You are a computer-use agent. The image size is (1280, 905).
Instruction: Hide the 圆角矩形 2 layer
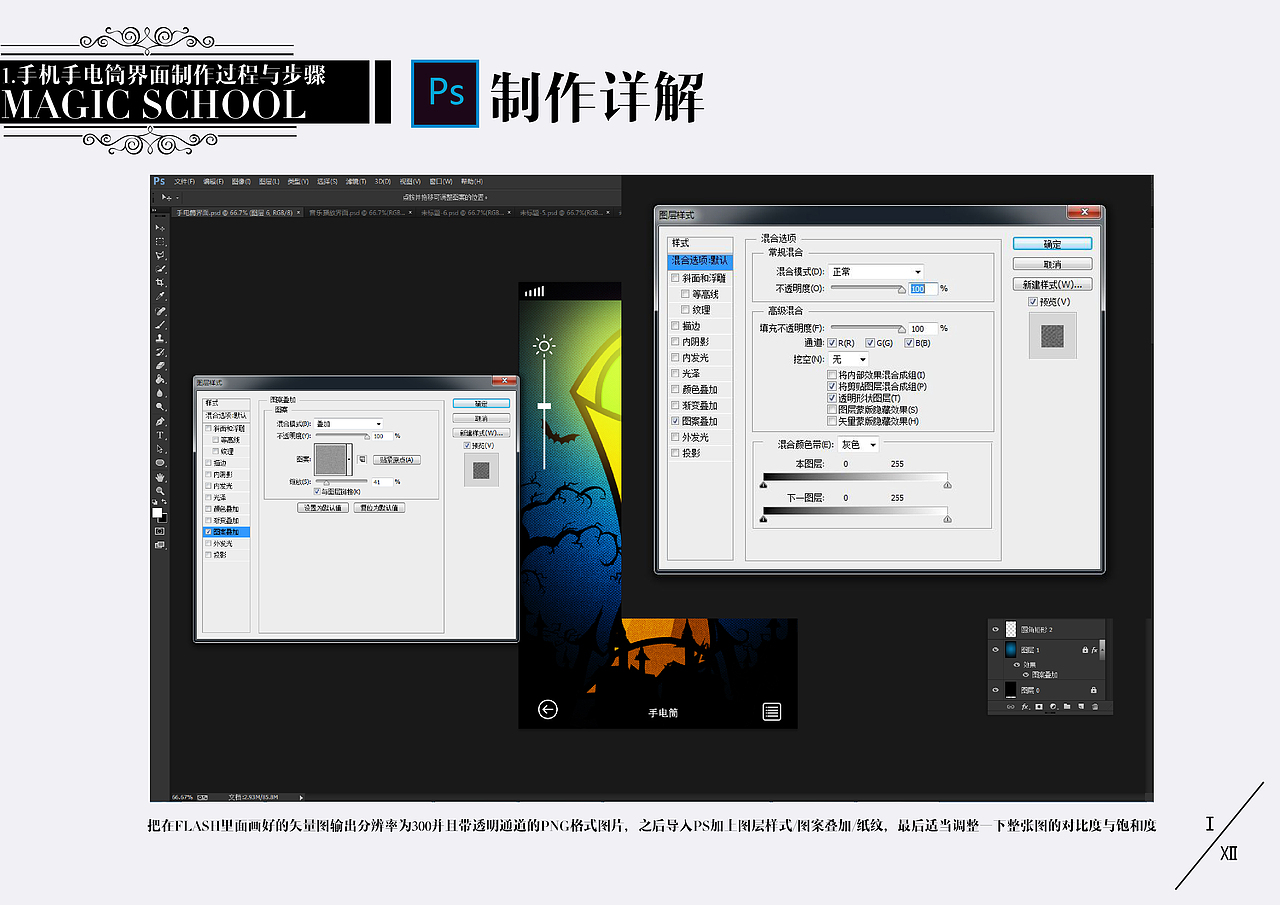995,630
